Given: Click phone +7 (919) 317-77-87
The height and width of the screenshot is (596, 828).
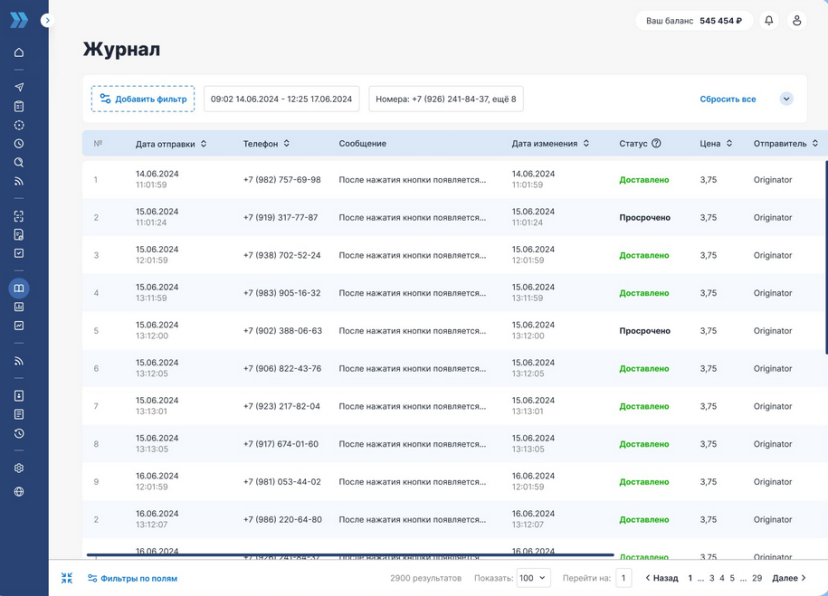Looking at the screenshot, I should pos(280,217).
